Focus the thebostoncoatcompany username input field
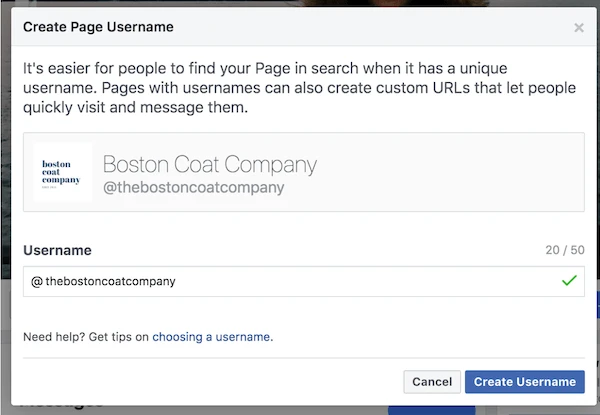Image resolution: width=600 pixels, height=415 pixels. (303, 282)
